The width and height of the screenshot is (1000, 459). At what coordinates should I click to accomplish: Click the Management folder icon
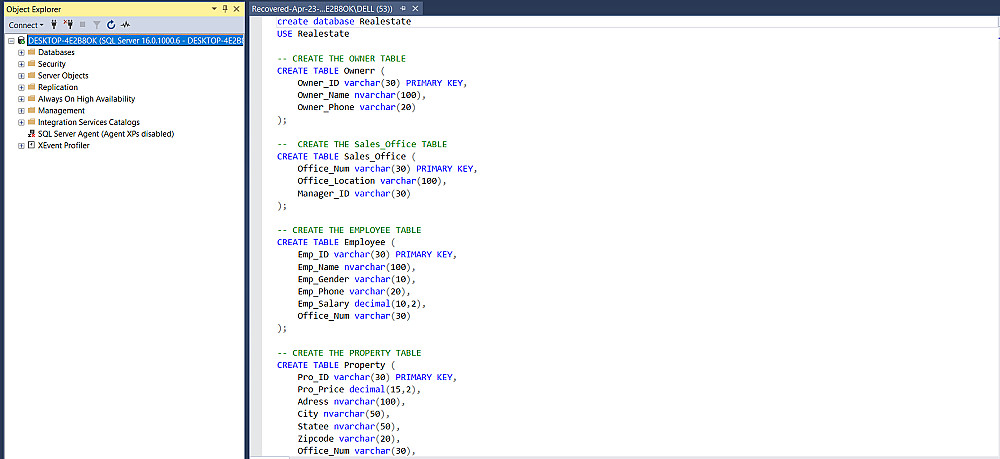click(31, 110)
